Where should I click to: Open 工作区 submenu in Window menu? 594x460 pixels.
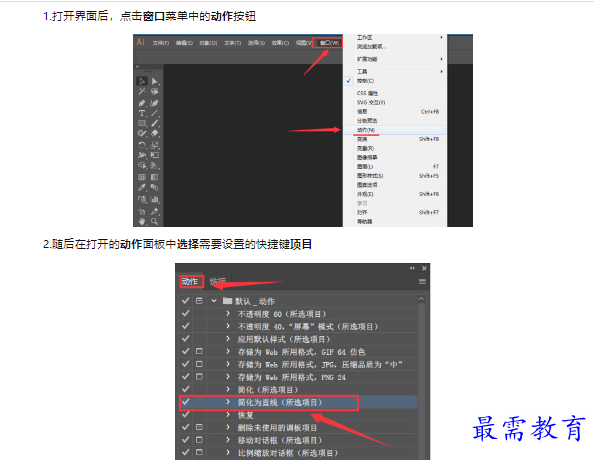pyautogui.click(x=395, y=38)
